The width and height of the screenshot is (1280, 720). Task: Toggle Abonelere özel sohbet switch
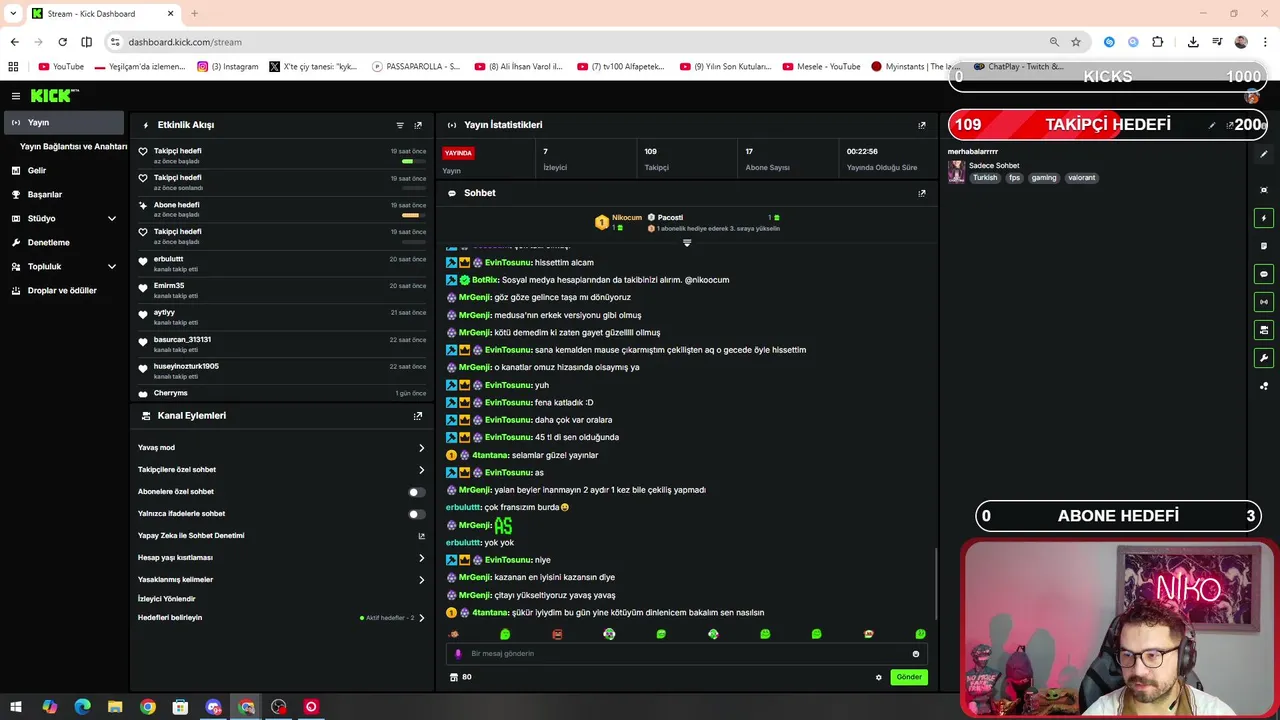pyautogui.click(x=416, y=492)
